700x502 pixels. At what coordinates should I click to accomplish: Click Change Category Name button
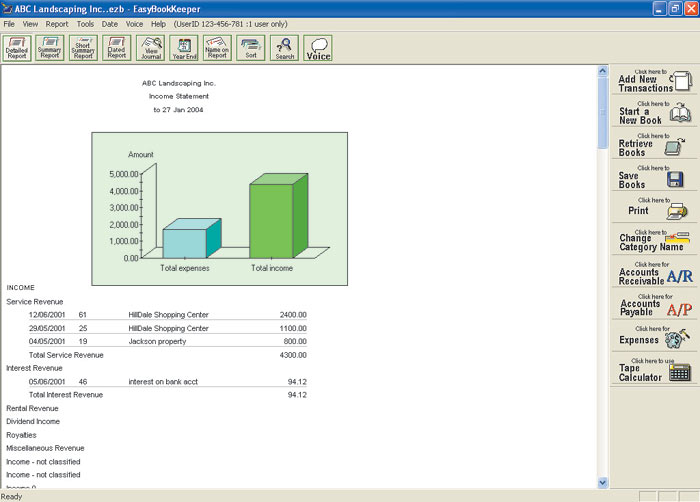click(655, 240)
